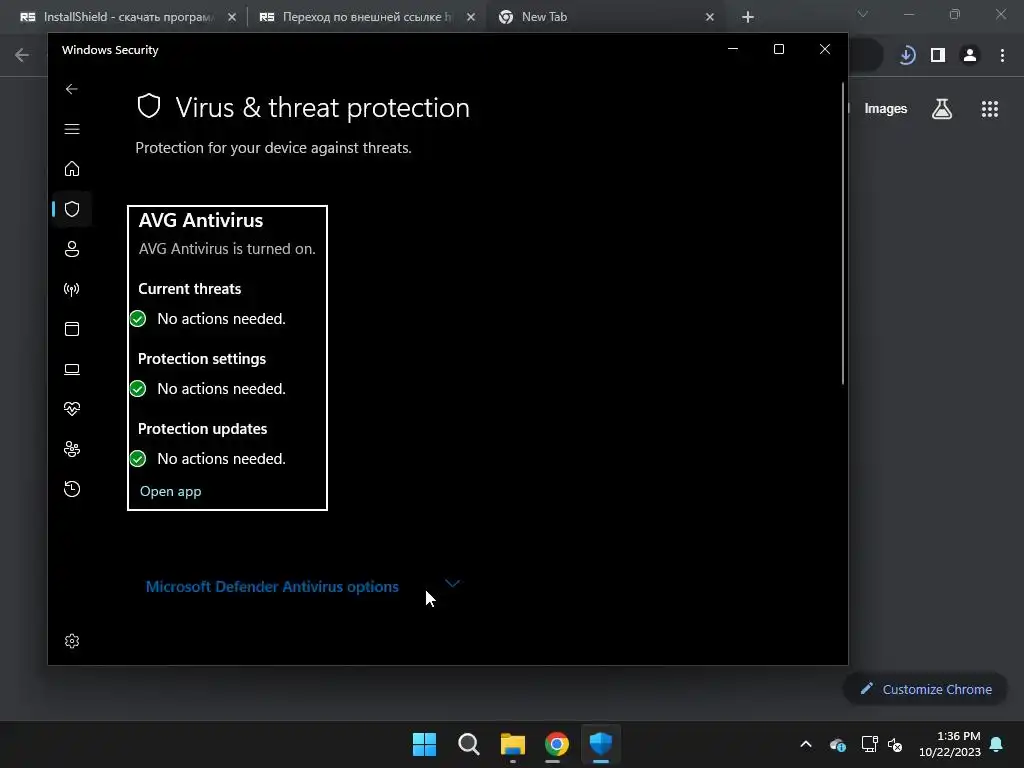The height and width of the screenshot is (768, 1024).
Task: Open Chrome profile avatar
Action: click(970, 56)
